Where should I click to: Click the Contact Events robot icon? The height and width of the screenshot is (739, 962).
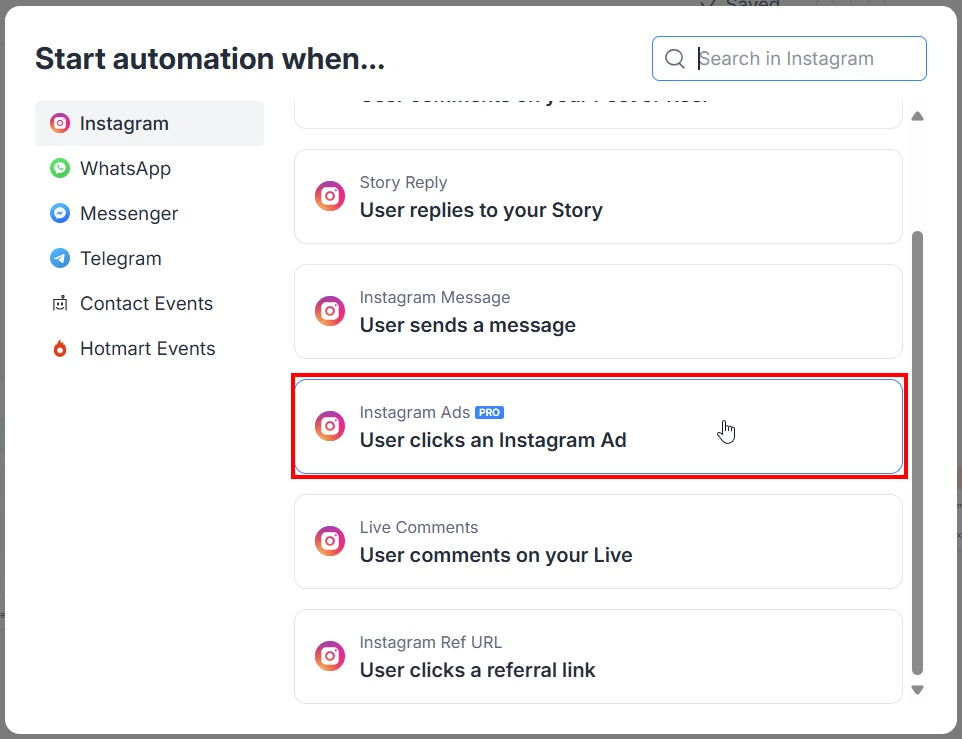point(60,304)
